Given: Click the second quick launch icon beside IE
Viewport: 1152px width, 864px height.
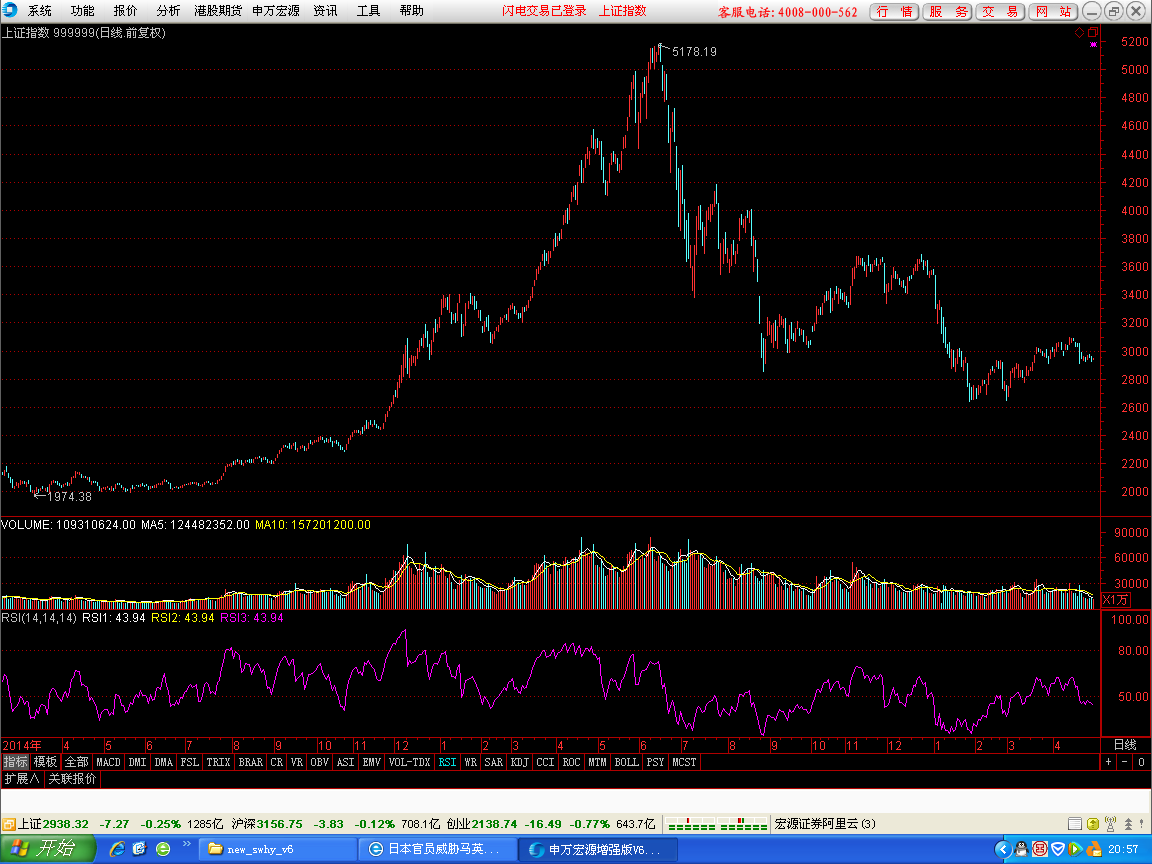Looking at the screenshot, I should coord(140,849).
